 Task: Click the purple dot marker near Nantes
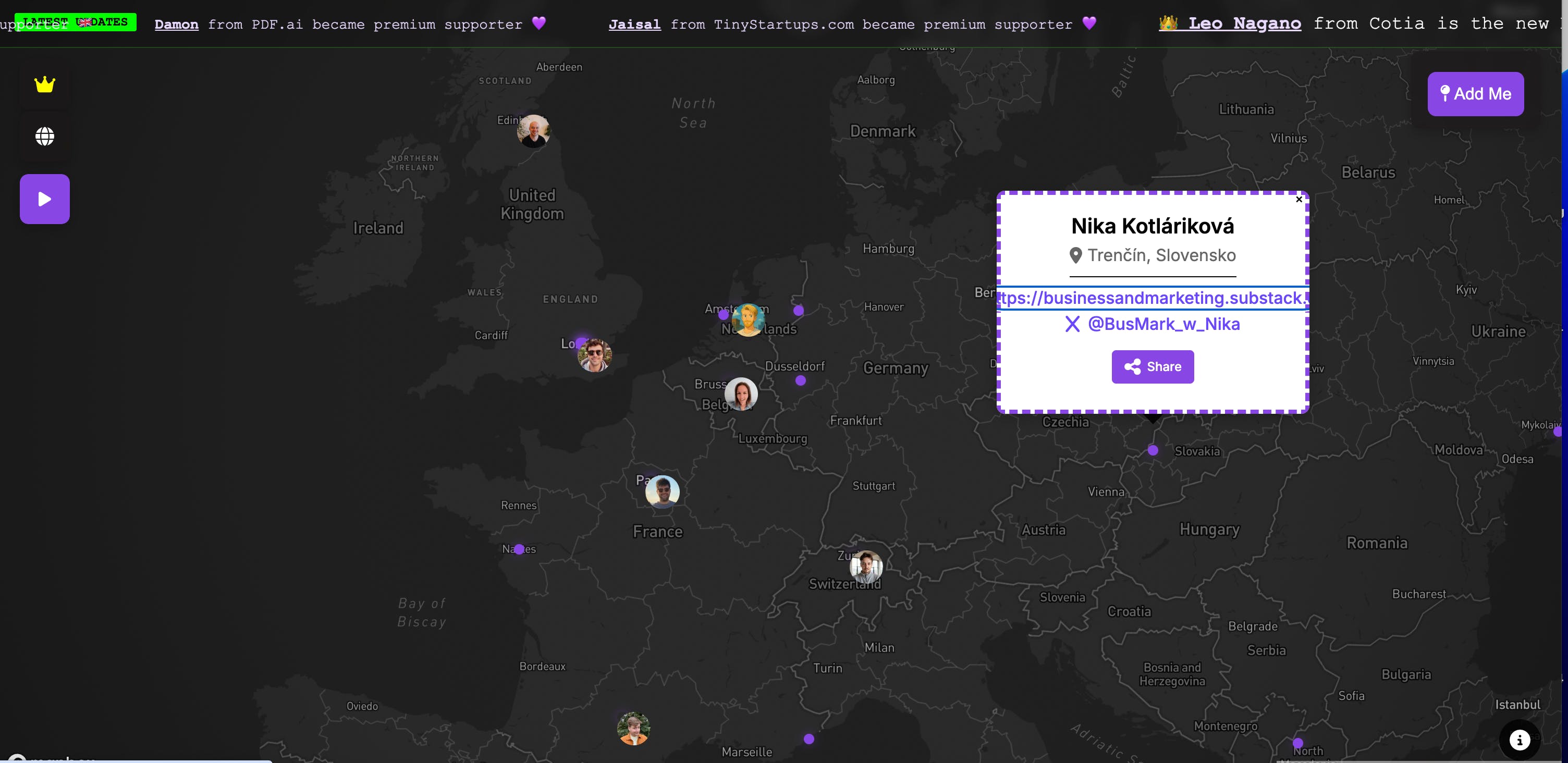(x=519, y=549)
